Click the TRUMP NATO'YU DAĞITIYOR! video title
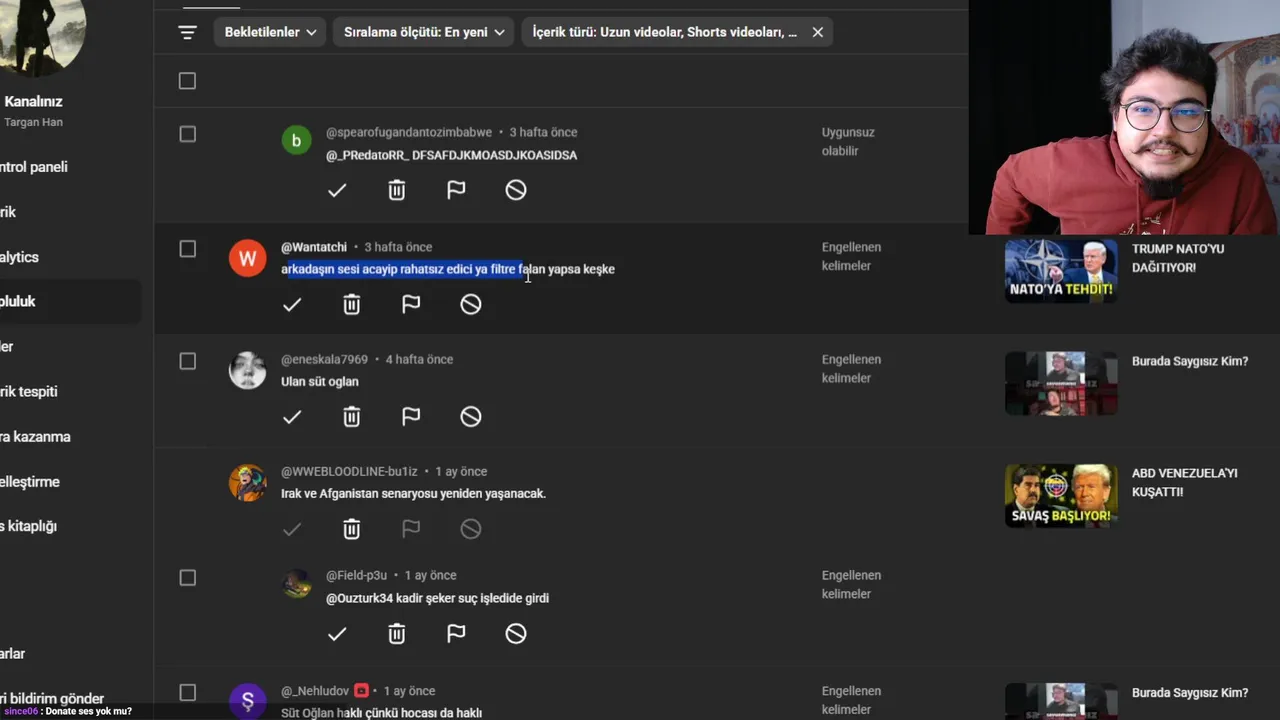Screen dimensions: 1280x720 (1178, 258)
